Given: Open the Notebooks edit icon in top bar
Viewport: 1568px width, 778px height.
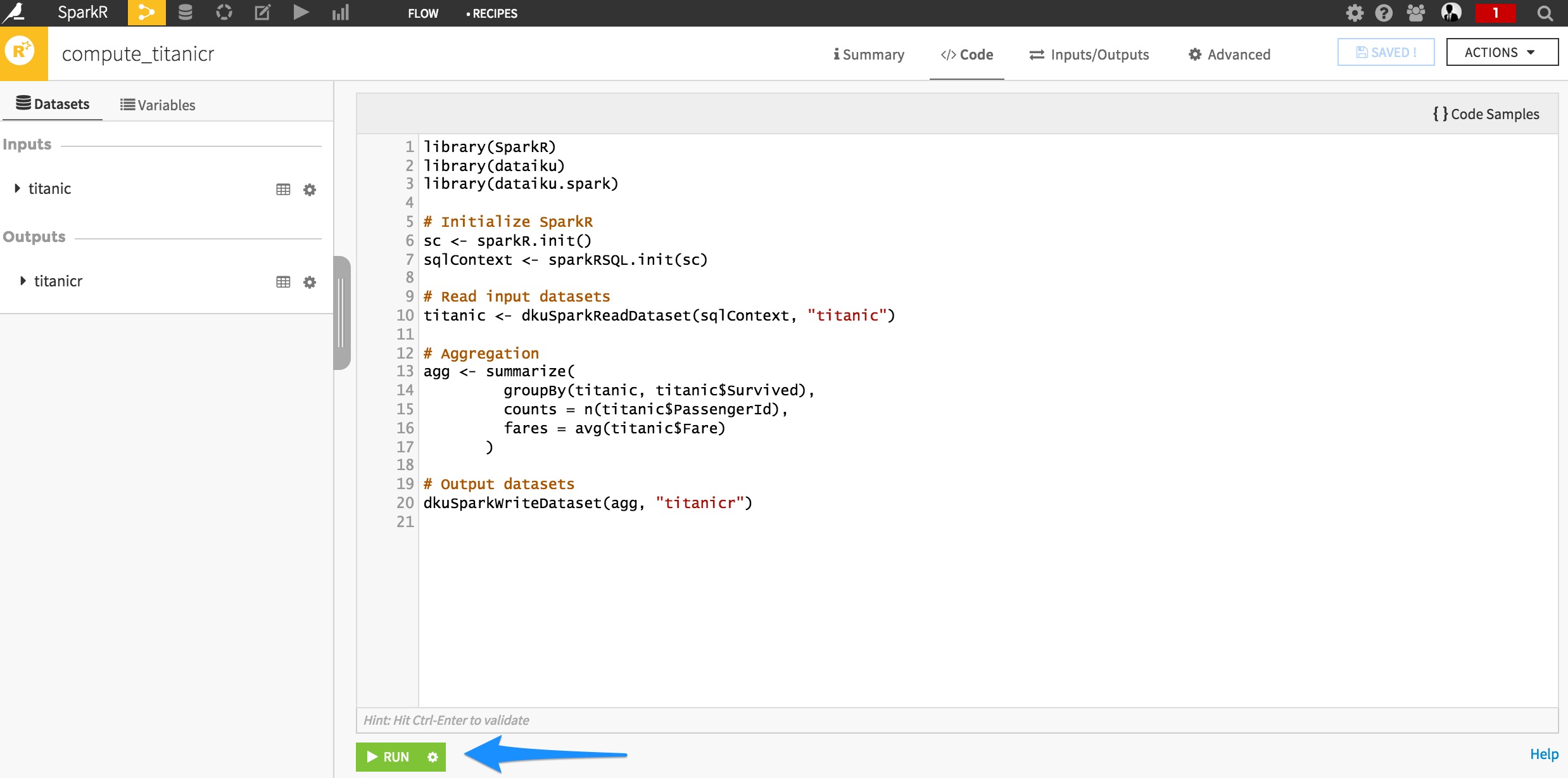Looking at the screenshot, I should tap(262, 13).
